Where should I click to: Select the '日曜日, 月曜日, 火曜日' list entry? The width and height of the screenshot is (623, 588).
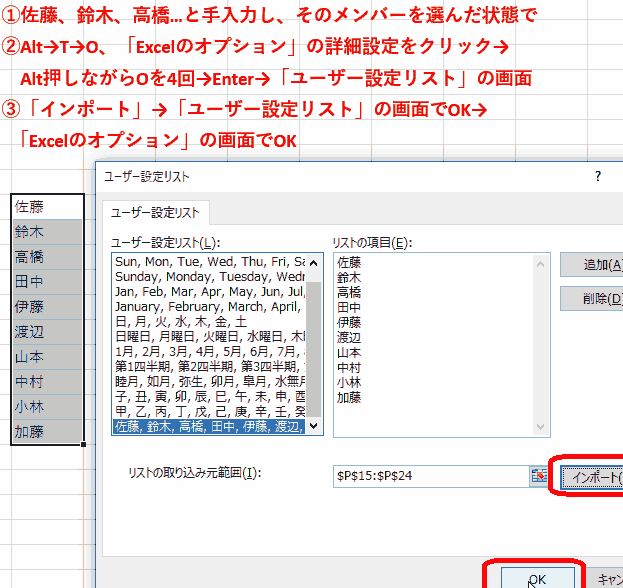pyautogui.click(x=209, y=337)
